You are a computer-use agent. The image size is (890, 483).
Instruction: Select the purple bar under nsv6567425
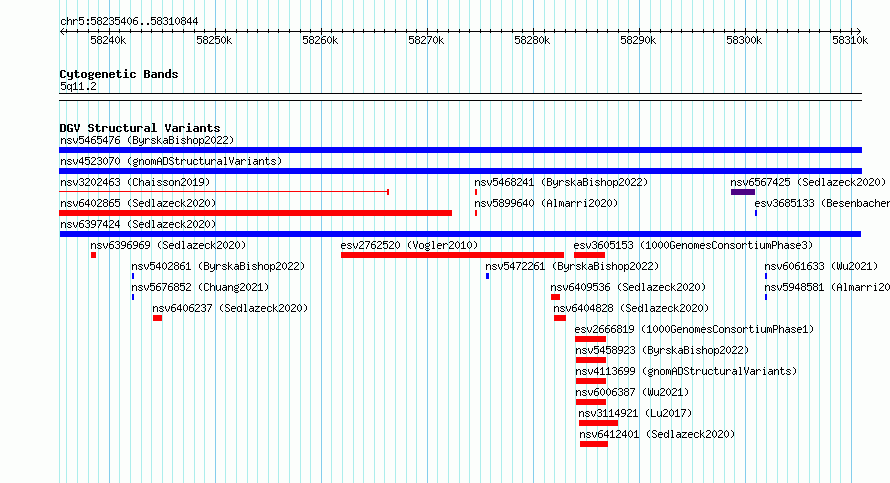(x=743, y=192)
